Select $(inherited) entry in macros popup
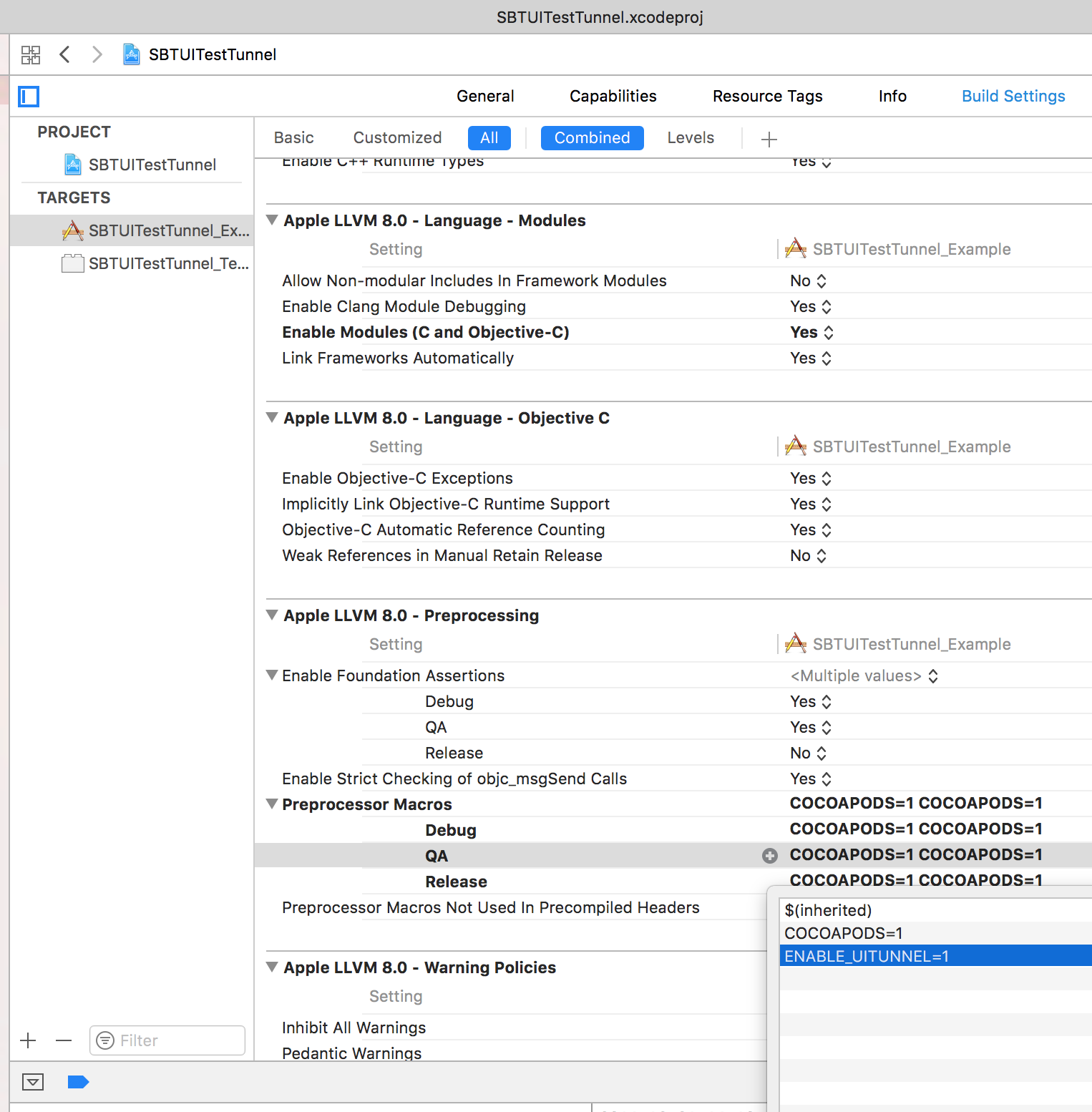 (x=935, y=910)
